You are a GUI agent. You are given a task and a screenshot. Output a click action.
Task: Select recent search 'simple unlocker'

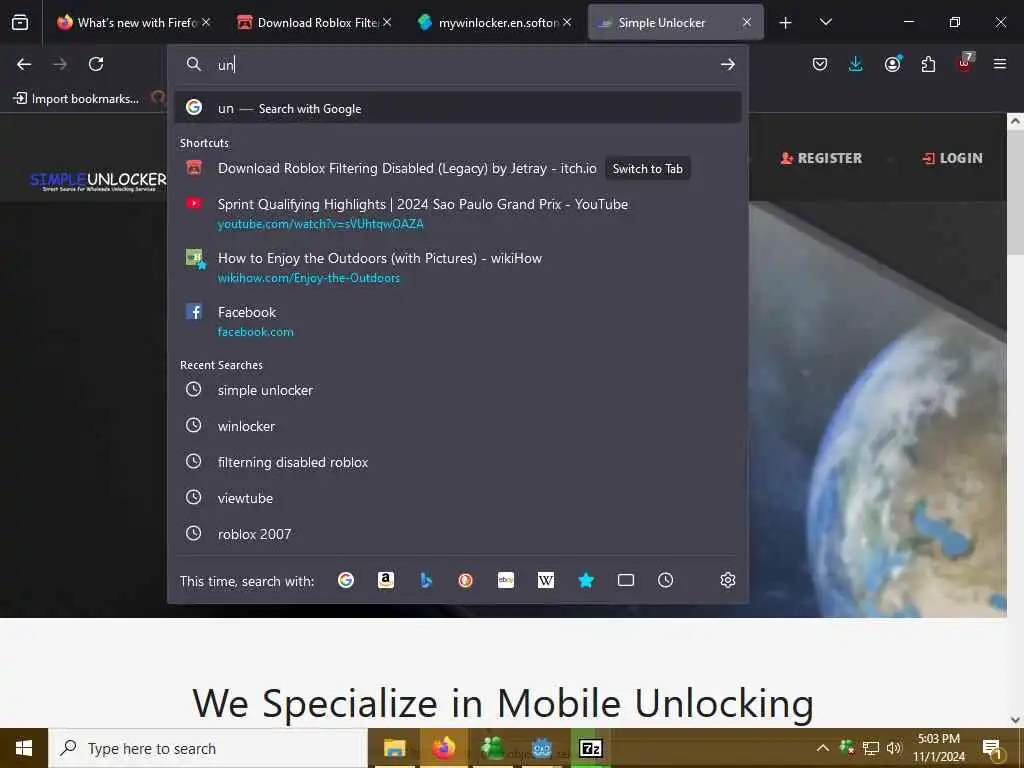coord(458,390)
